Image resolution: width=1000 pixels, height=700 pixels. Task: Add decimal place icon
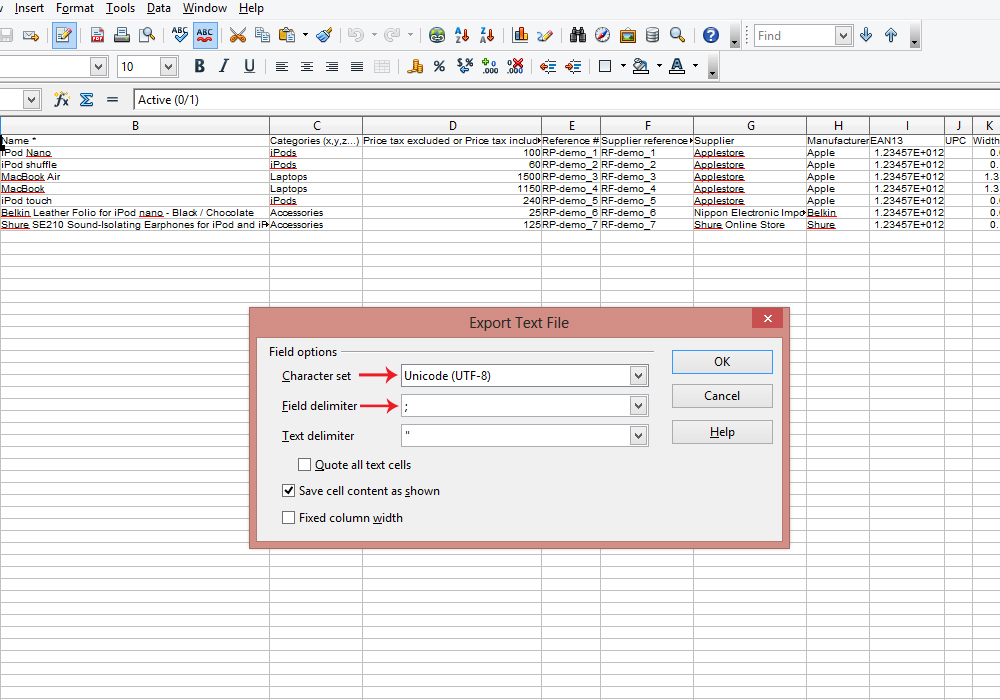490,66
